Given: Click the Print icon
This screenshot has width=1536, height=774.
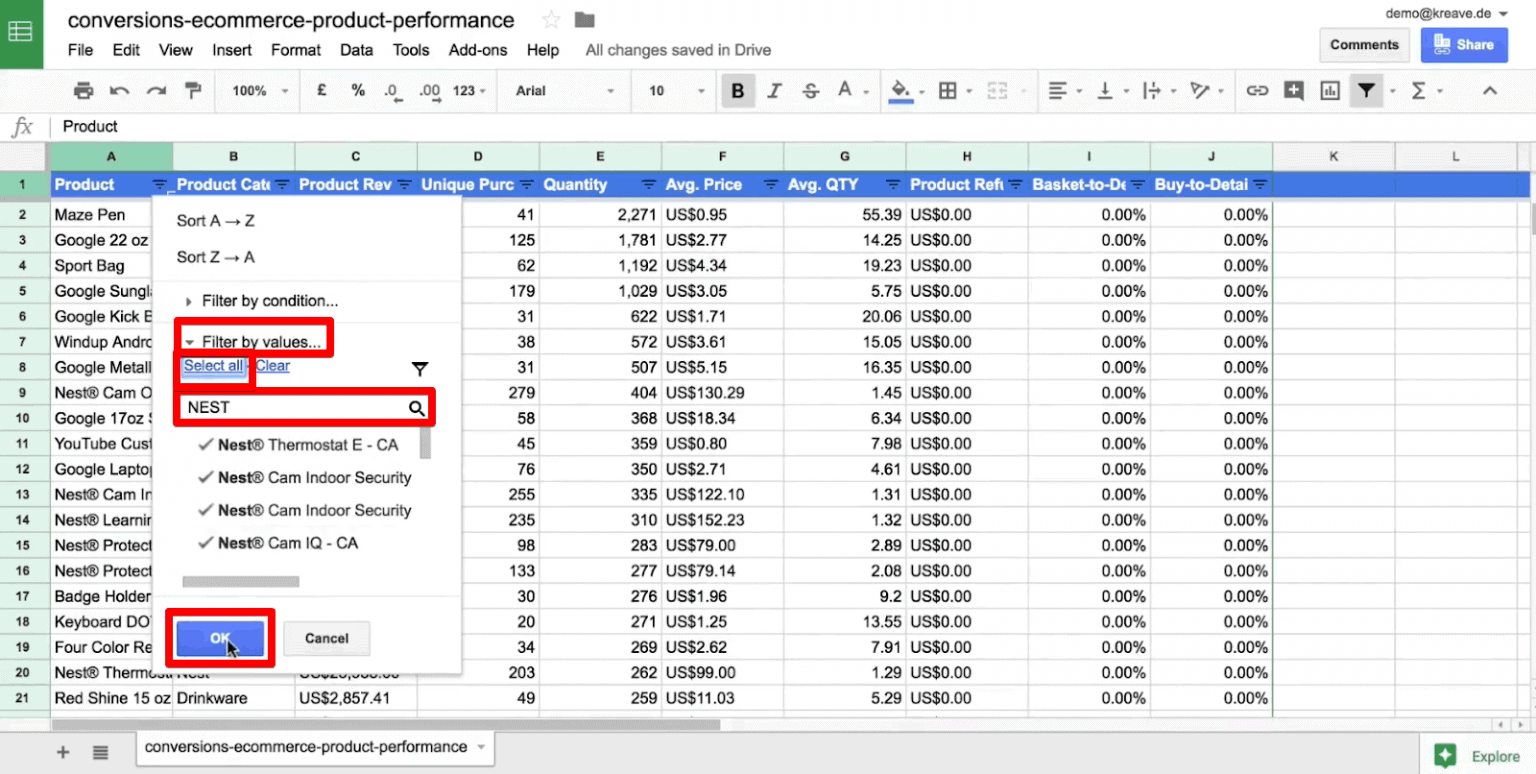Looking at the screenshot, I should 83,91.
